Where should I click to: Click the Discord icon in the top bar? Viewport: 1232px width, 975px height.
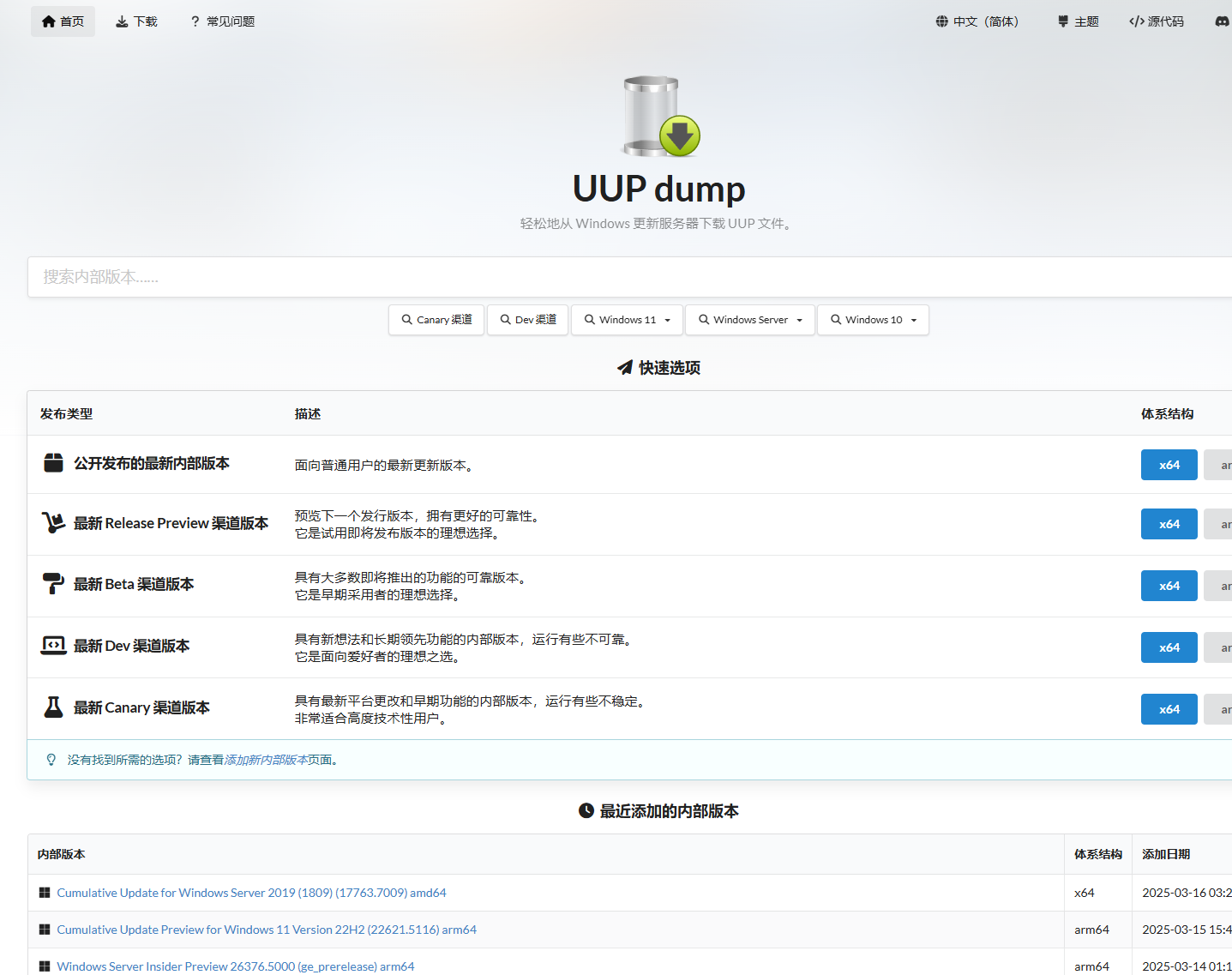pyautogui.click(x=1223, y=21)
